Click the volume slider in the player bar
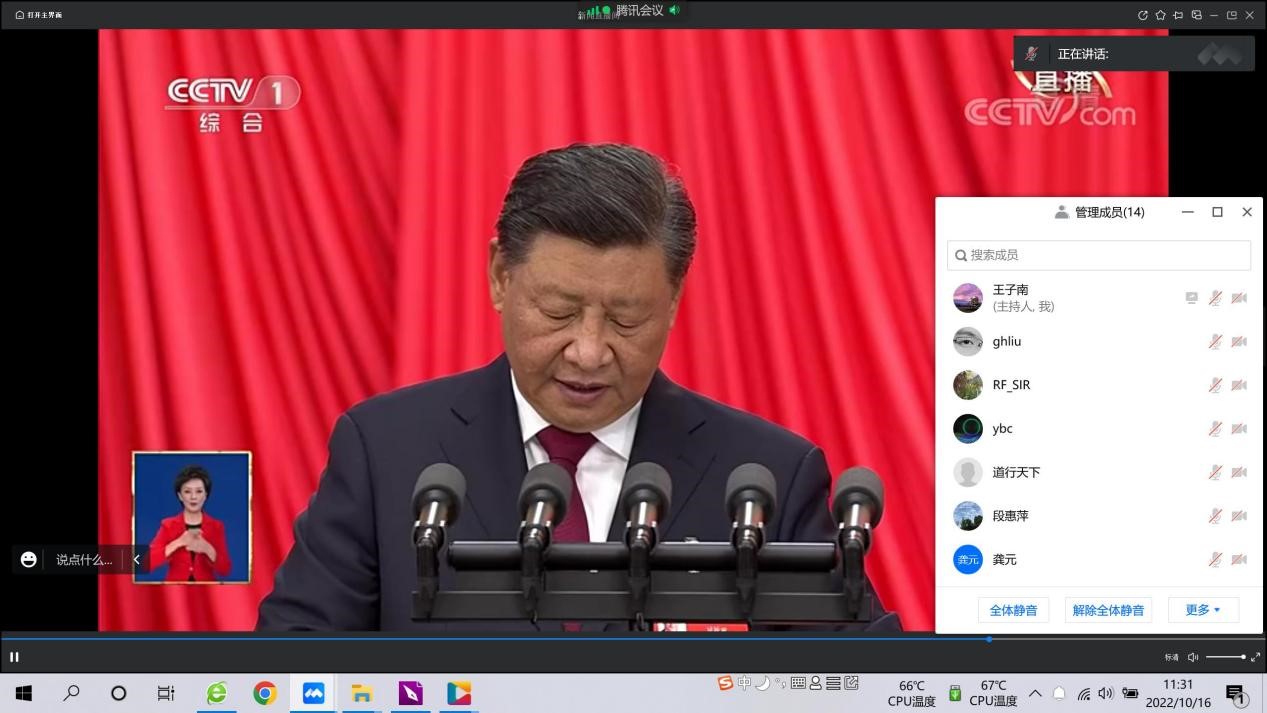 pyautogui.click(x=1225, y=657)
